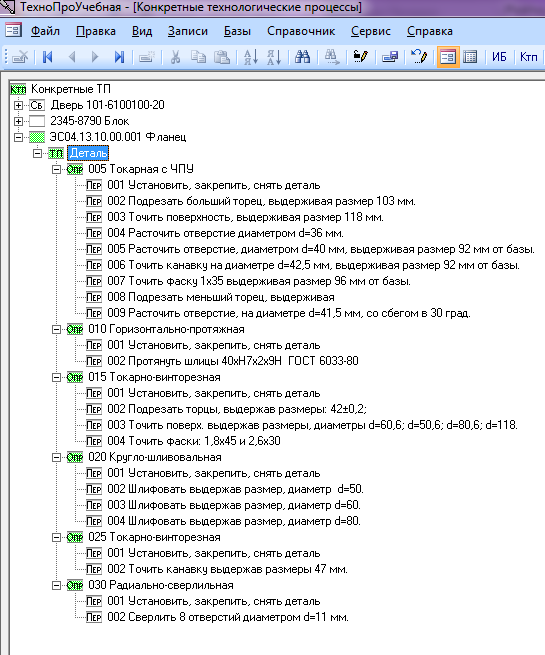
Task: Open the Файл menu
Action: pyautogui.click(x=46, y=31)
